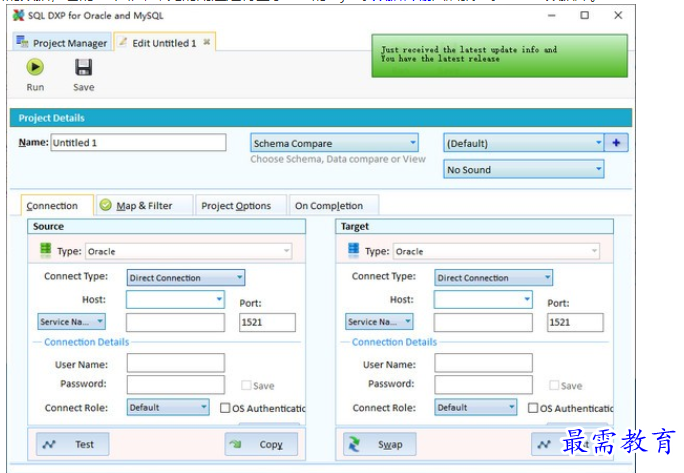Click the Source green database icon
684x473 pixels.
[46, 250]
